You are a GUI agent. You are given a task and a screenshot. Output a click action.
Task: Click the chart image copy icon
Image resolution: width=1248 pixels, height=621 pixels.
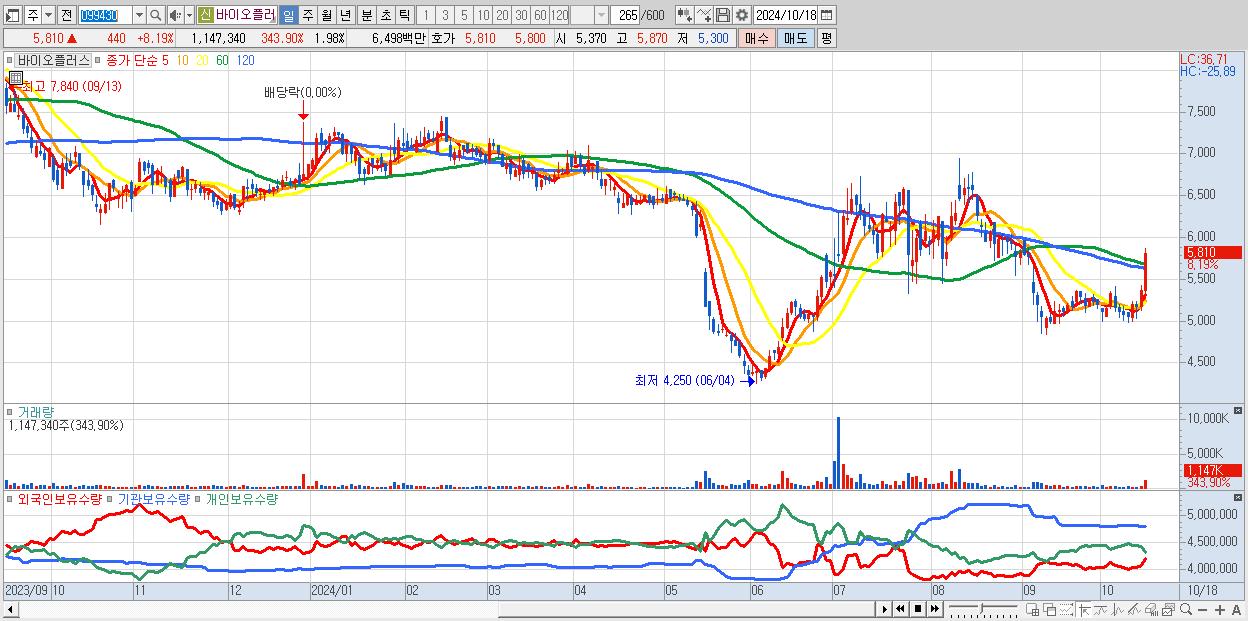(x=1168, y=609)
